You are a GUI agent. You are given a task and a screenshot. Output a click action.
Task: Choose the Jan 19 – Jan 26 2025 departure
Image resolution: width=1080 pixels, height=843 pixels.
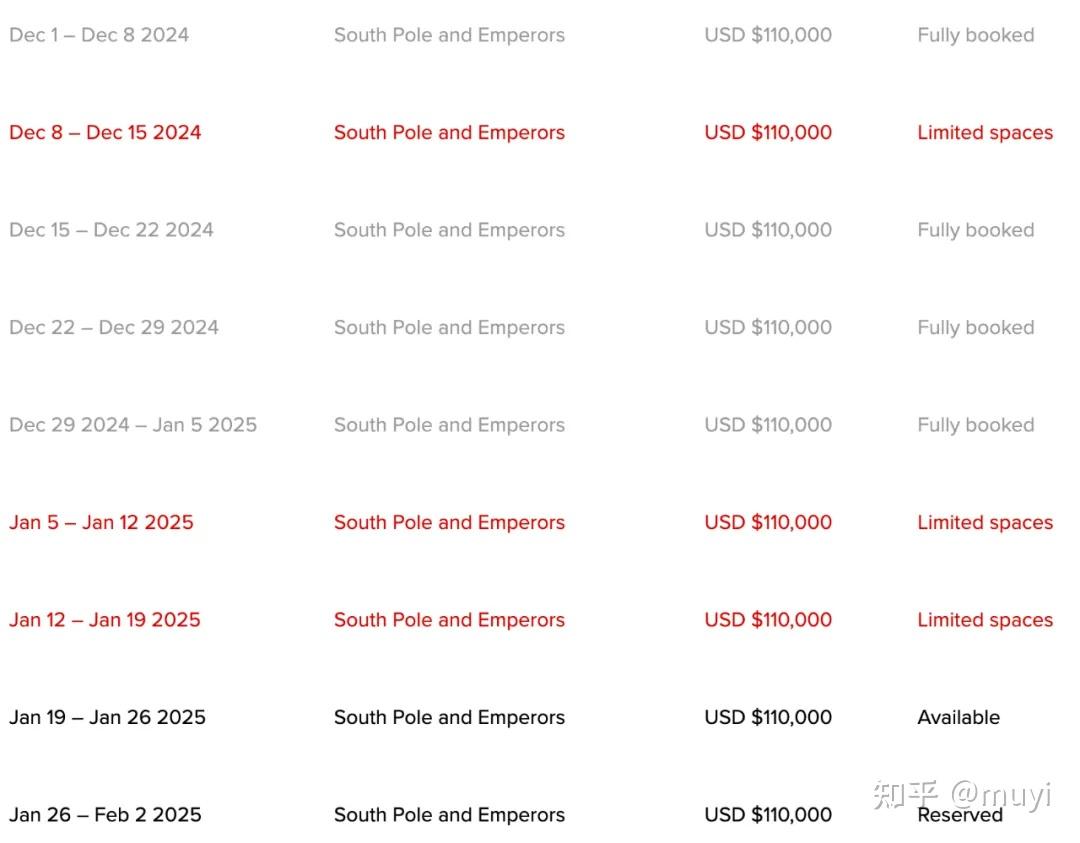coord(107,717)
